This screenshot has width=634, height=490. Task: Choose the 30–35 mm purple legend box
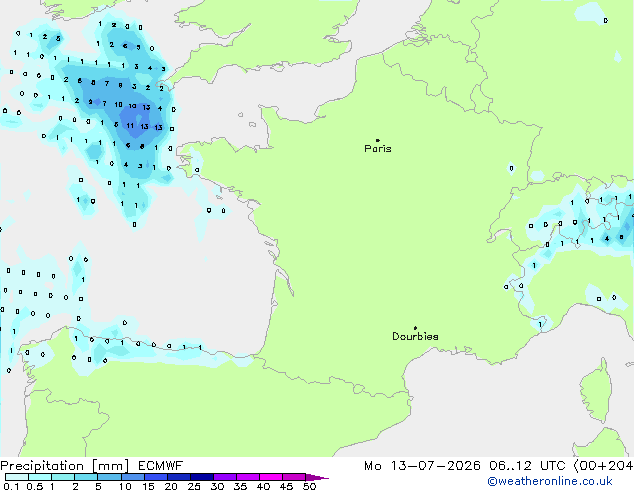[x=224, y=477]
